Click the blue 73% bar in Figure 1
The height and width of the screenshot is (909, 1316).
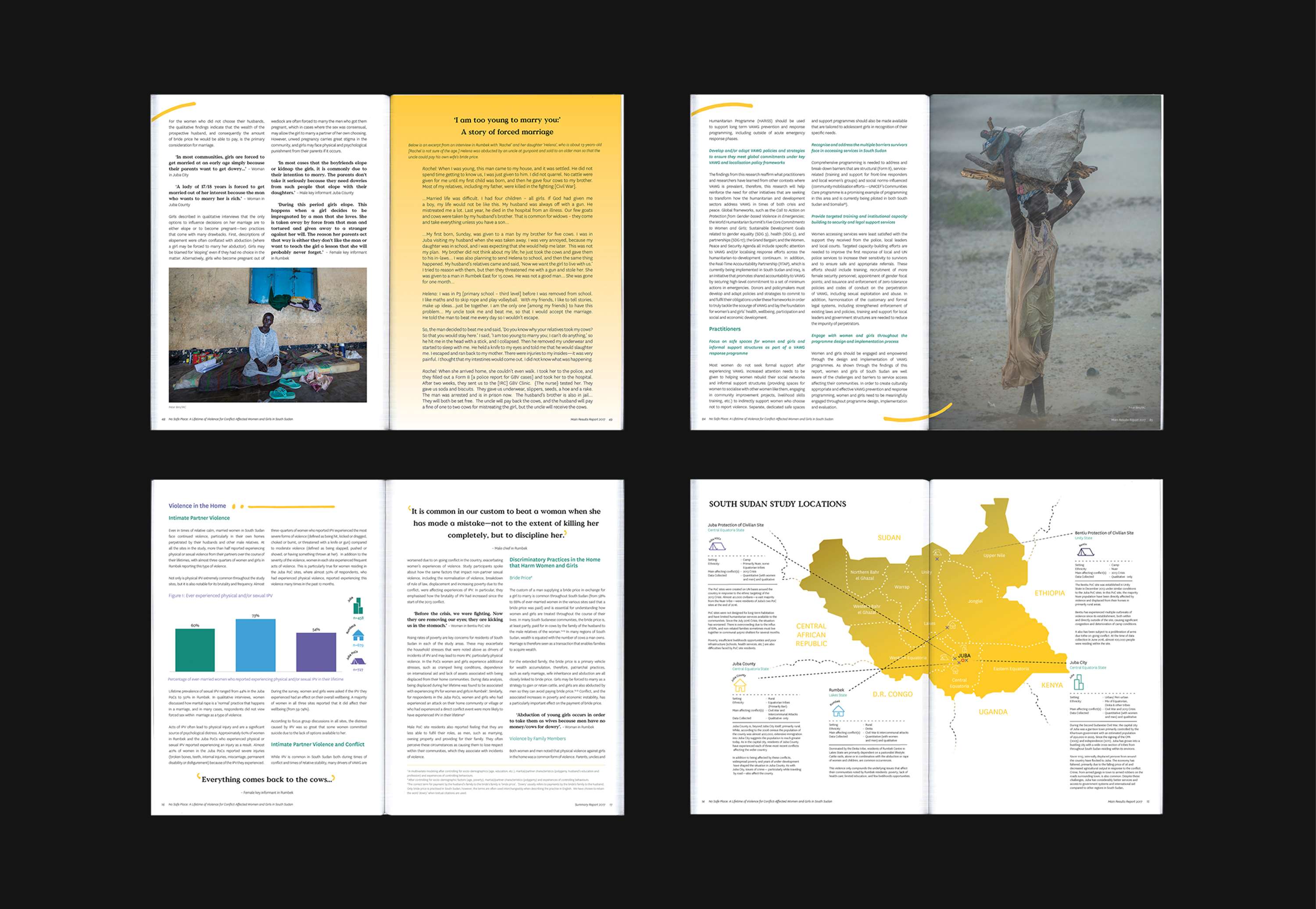[x=256, y=645]
